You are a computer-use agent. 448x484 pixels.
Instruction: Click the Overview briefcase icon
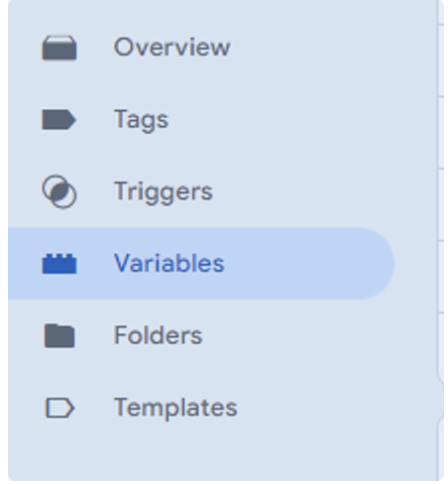click(59, 48)
